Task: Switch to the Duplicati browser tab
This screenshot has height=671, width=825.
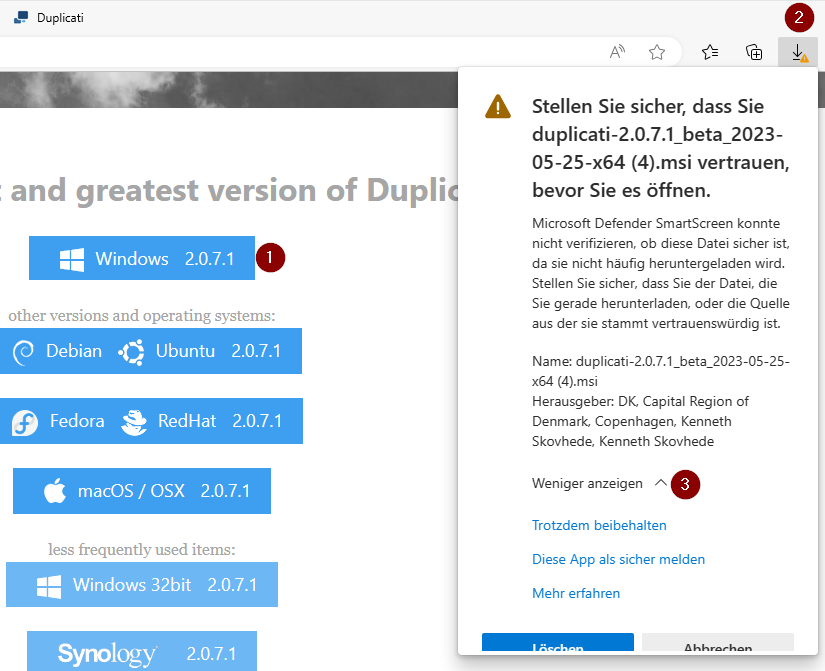Action: (49, 17)
